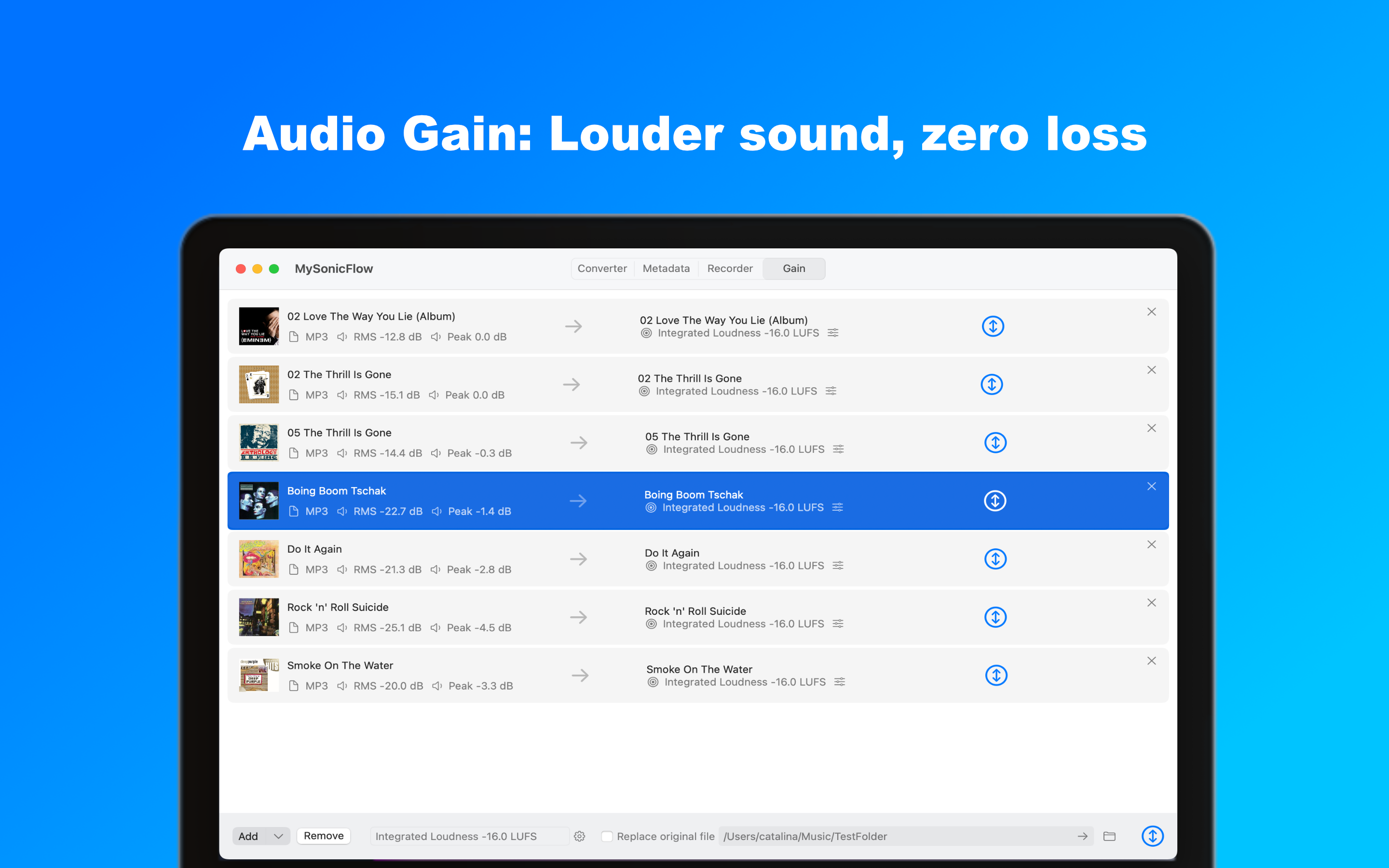Click the MySonicFlow window title

point(333,269)
